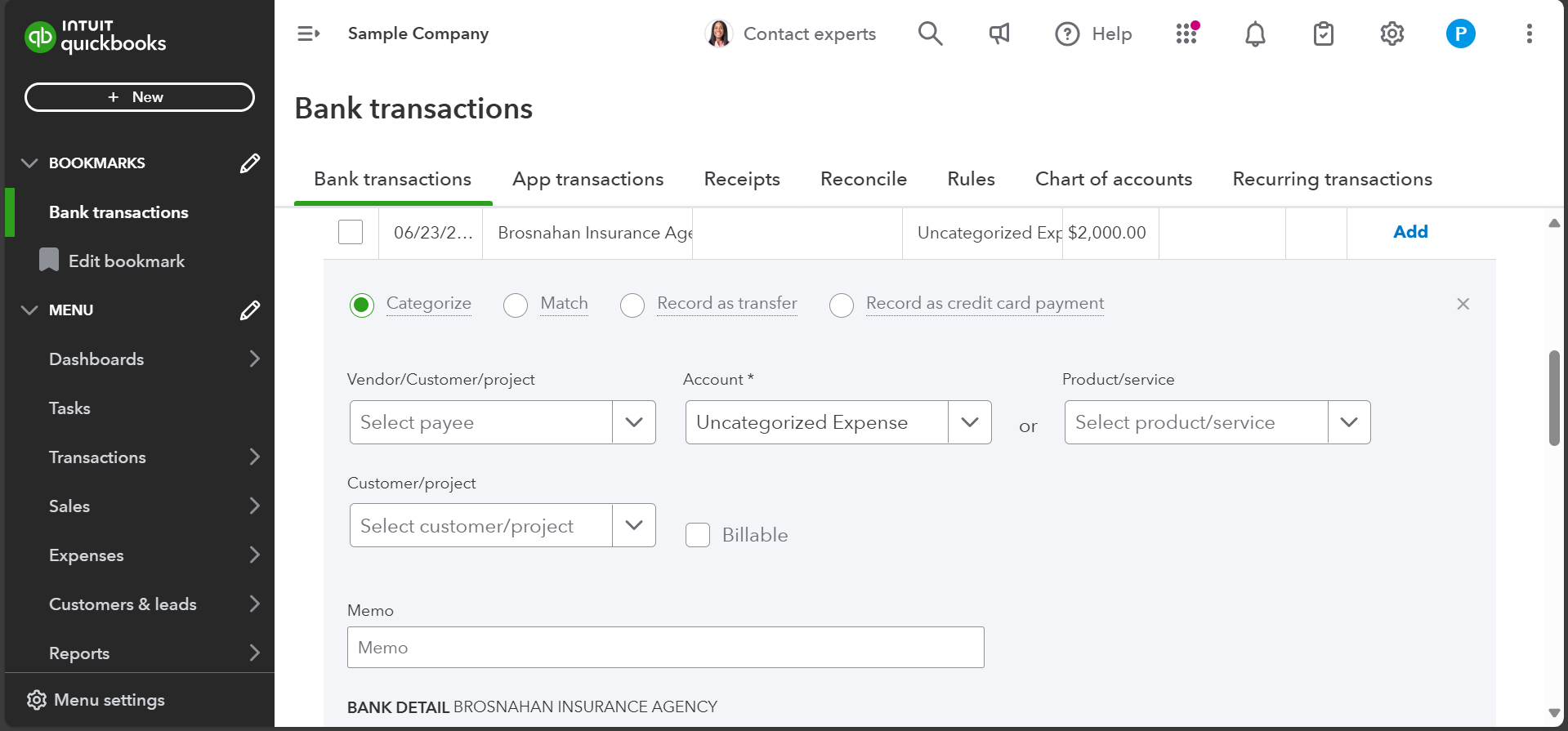Switch to the Reconcile tab
The height and width of the screenshot is (731, 1568).
point(863,179)
